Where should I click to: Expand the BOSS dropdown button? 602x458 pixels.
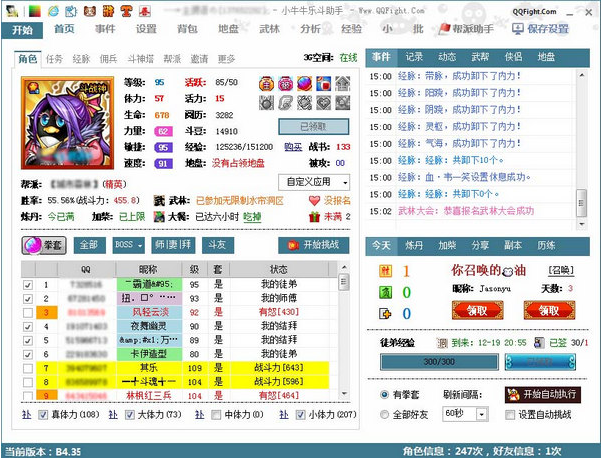click(129, 245)
